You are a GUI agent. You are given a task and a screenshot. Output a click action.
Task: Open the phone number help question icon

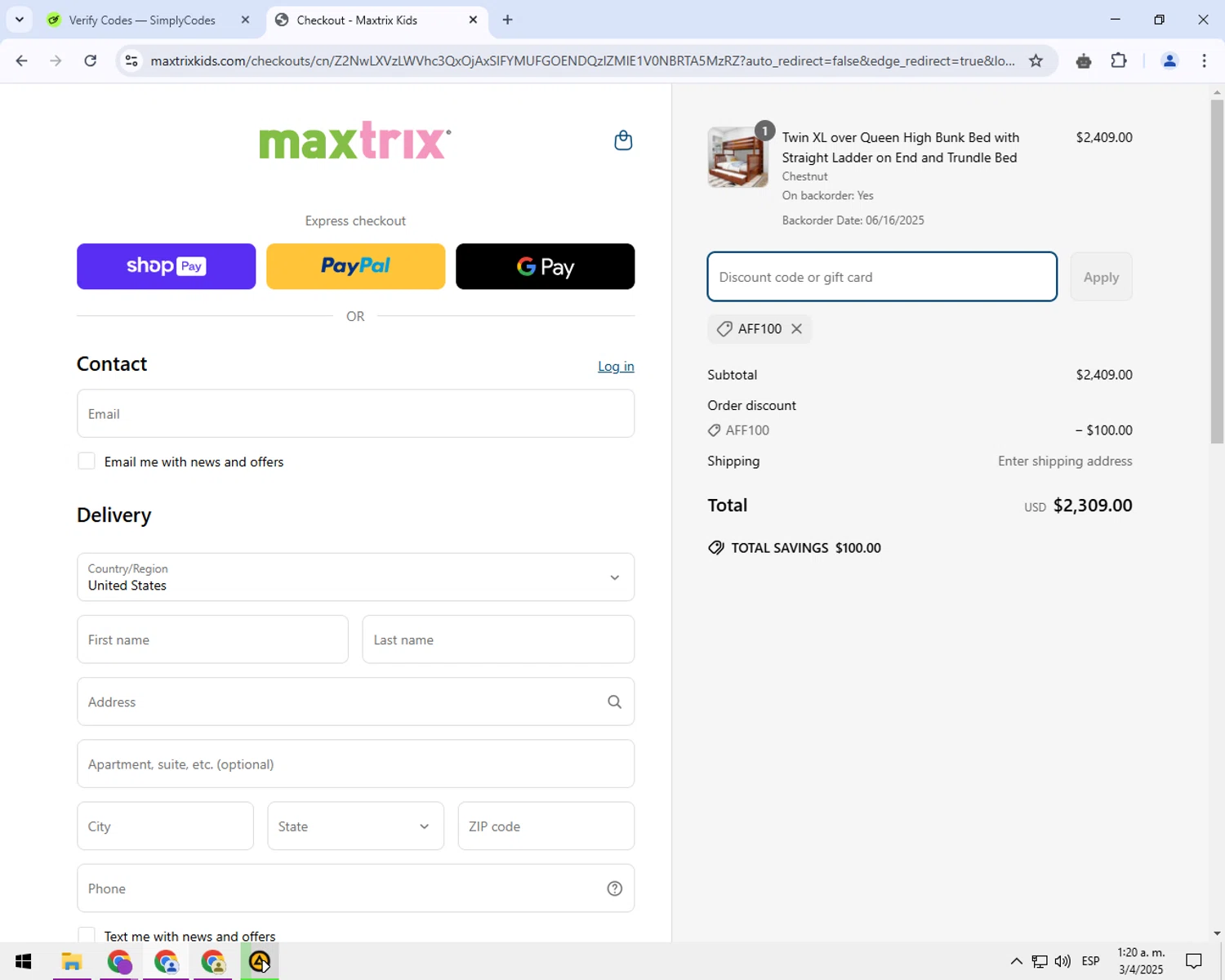click(614, 889)
